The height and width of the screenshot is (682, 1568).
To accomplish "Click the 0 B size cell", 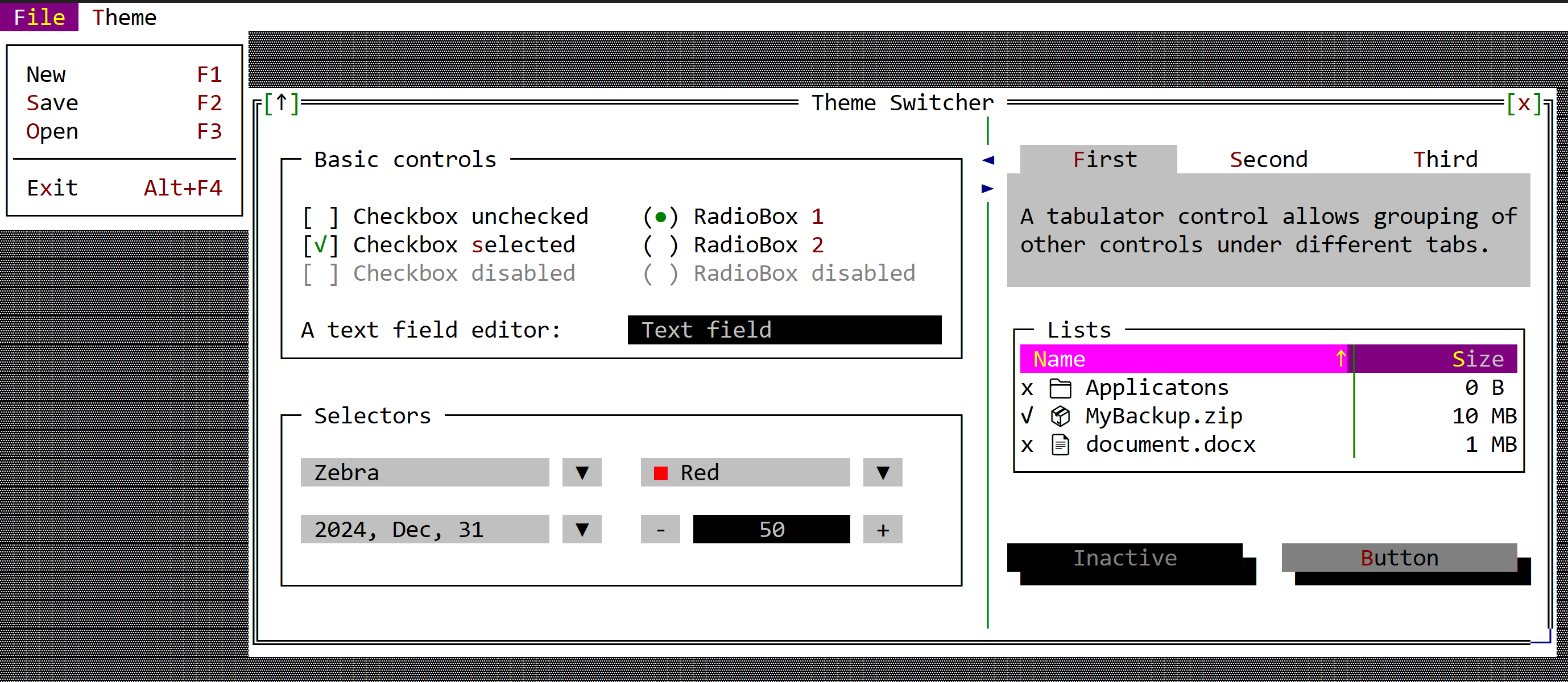I will [x=1484, y=388].
